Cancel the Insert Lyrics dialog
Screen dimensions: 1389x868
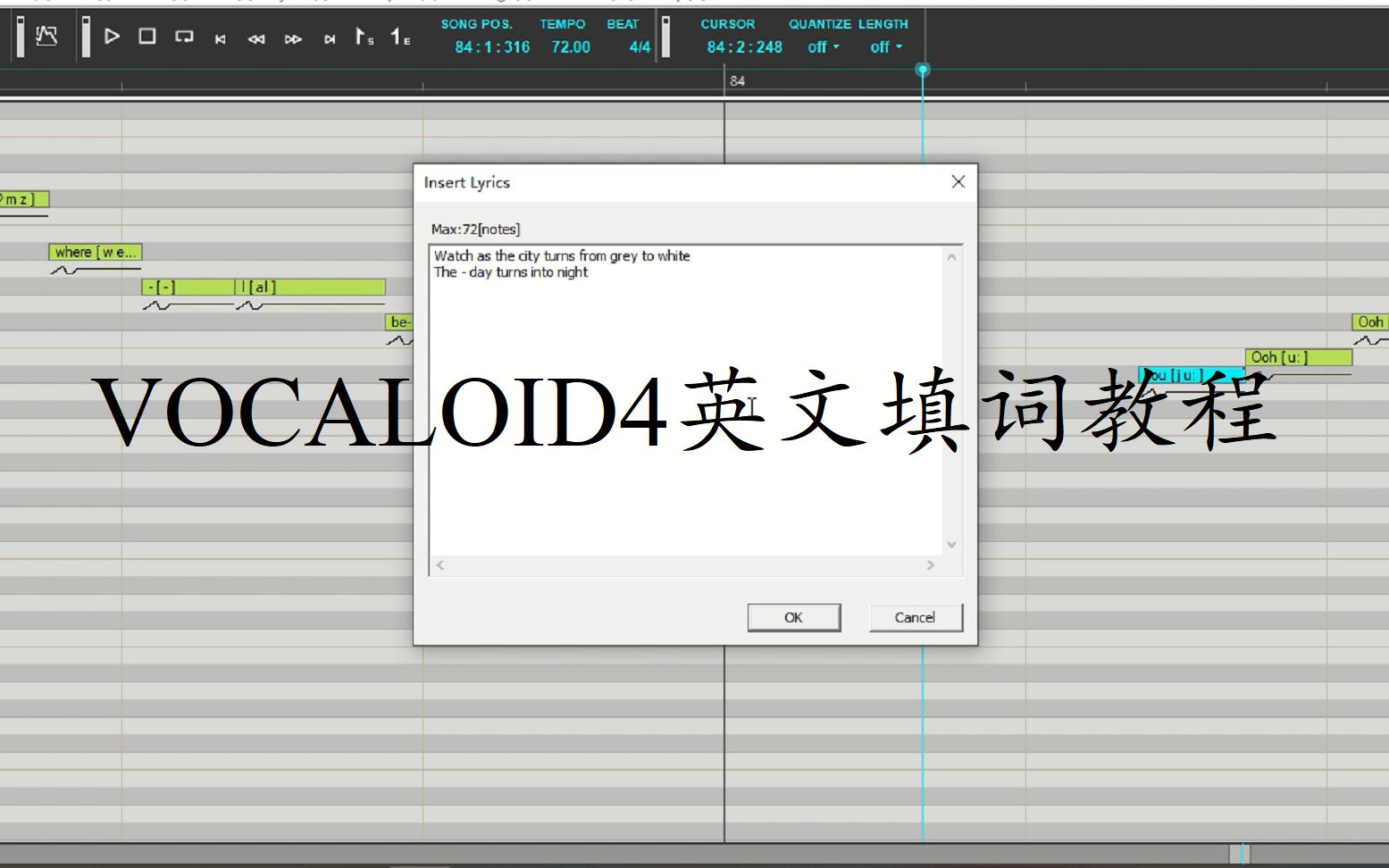916,617
